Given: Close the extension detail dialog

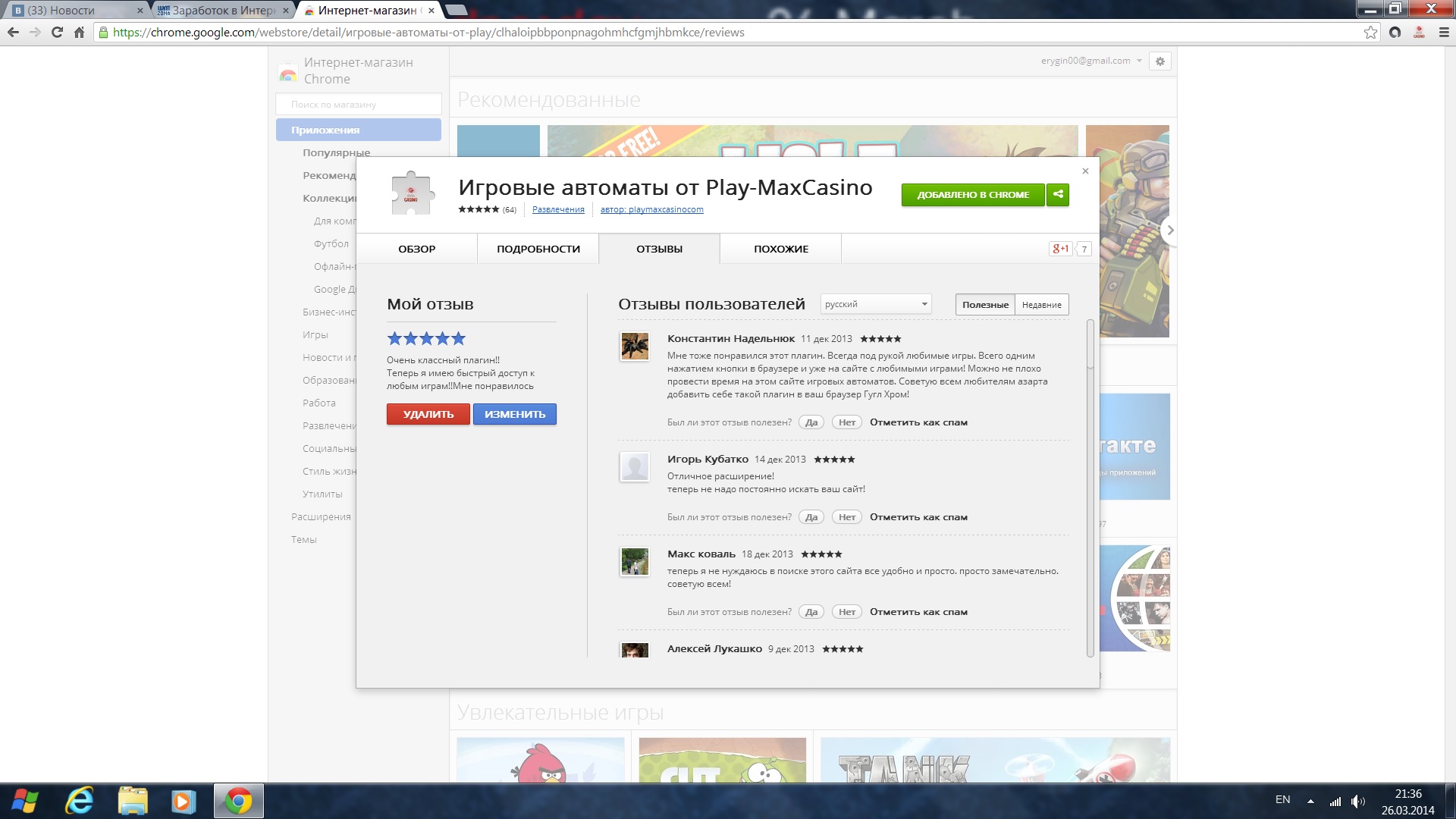Looking at the screenshot, I should click(1085, 171).
